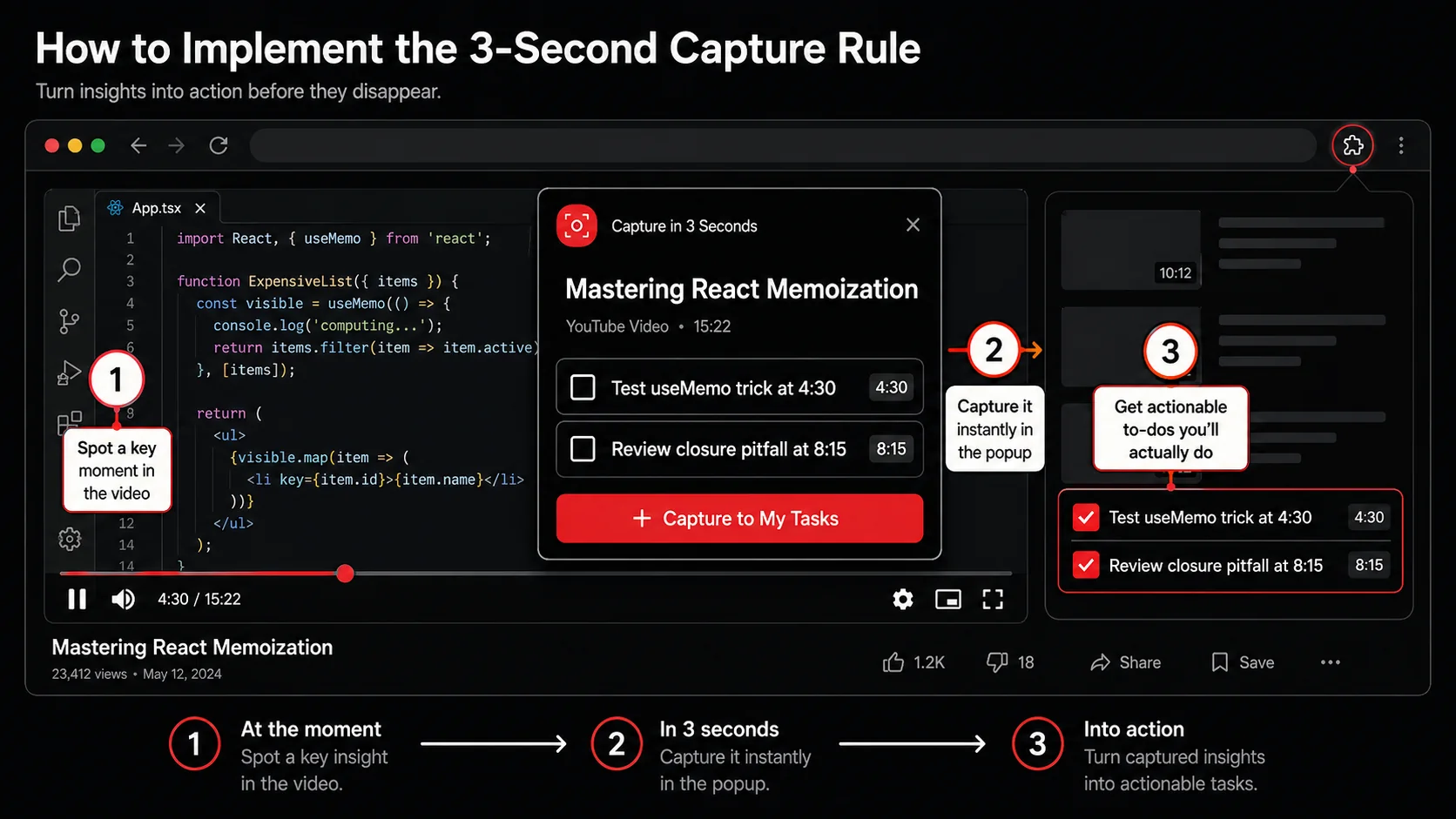The width and height of the screenshot is (1456, 819).
Task: Open Source Control branch icon in sidebar
Action: tap(69, 321)
